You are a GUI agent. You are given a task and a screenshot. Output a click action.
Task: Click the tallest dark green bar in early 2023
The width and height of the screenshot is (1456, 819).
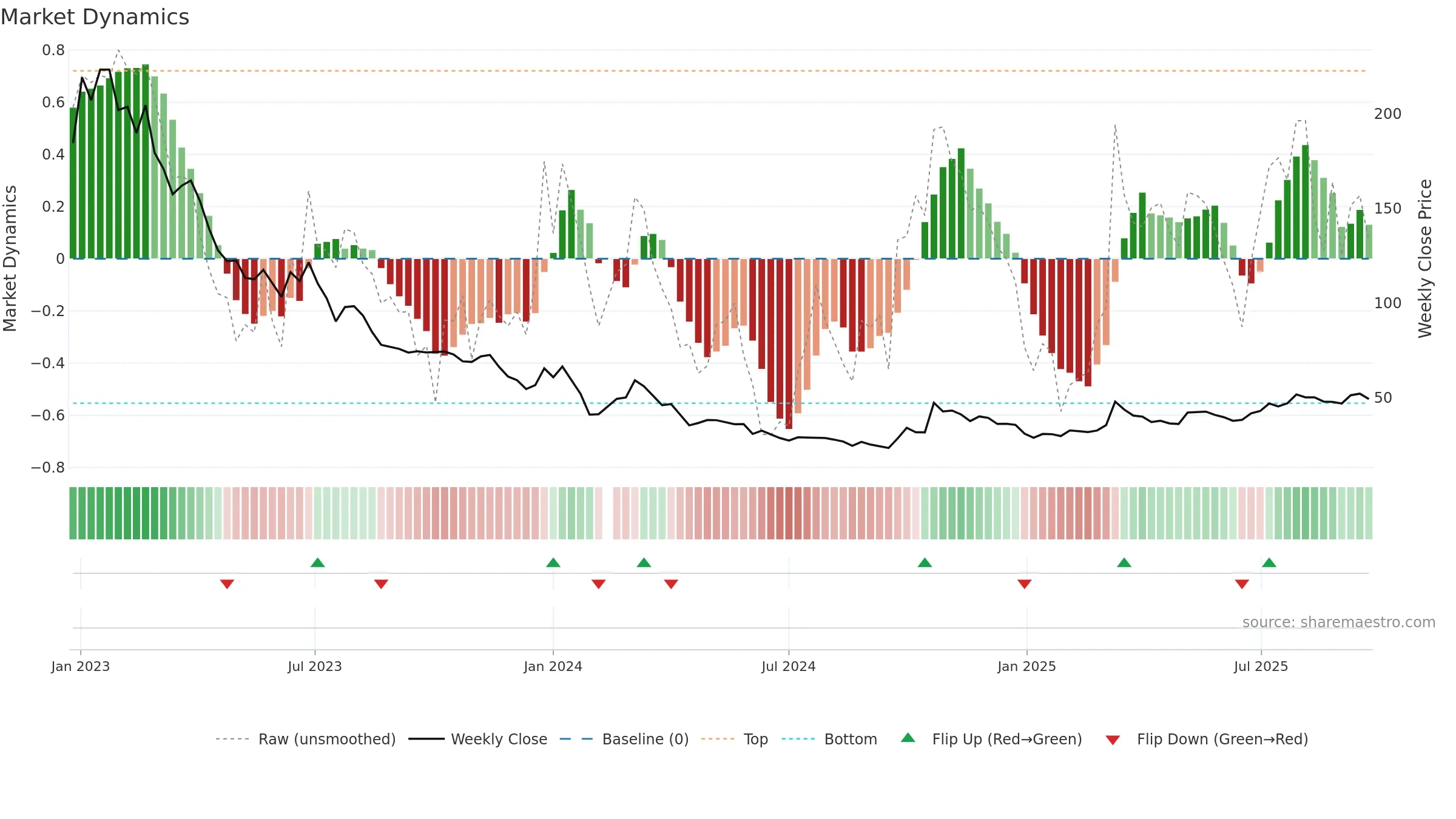(146, 161)
